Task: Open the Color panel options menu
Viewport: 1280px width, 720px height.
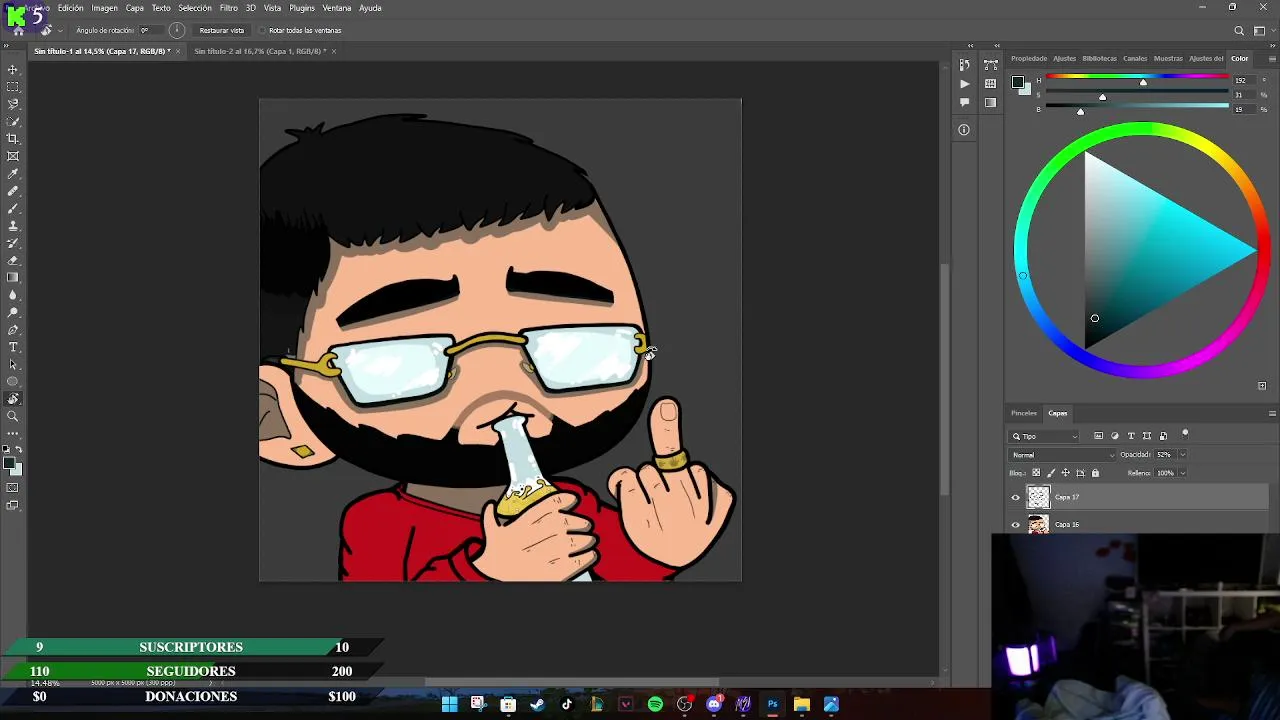Action: [1272, 58]
